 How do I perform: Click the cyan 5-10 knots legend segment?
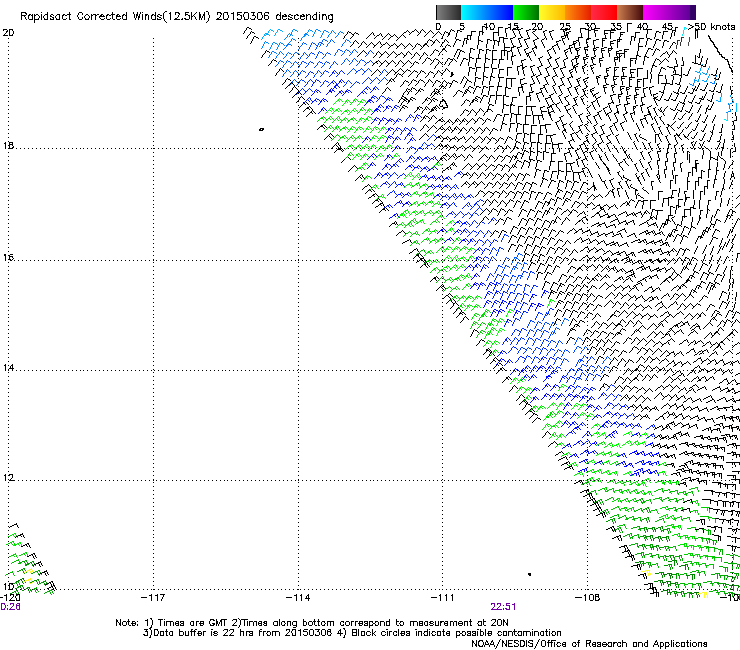coord(474,12)
